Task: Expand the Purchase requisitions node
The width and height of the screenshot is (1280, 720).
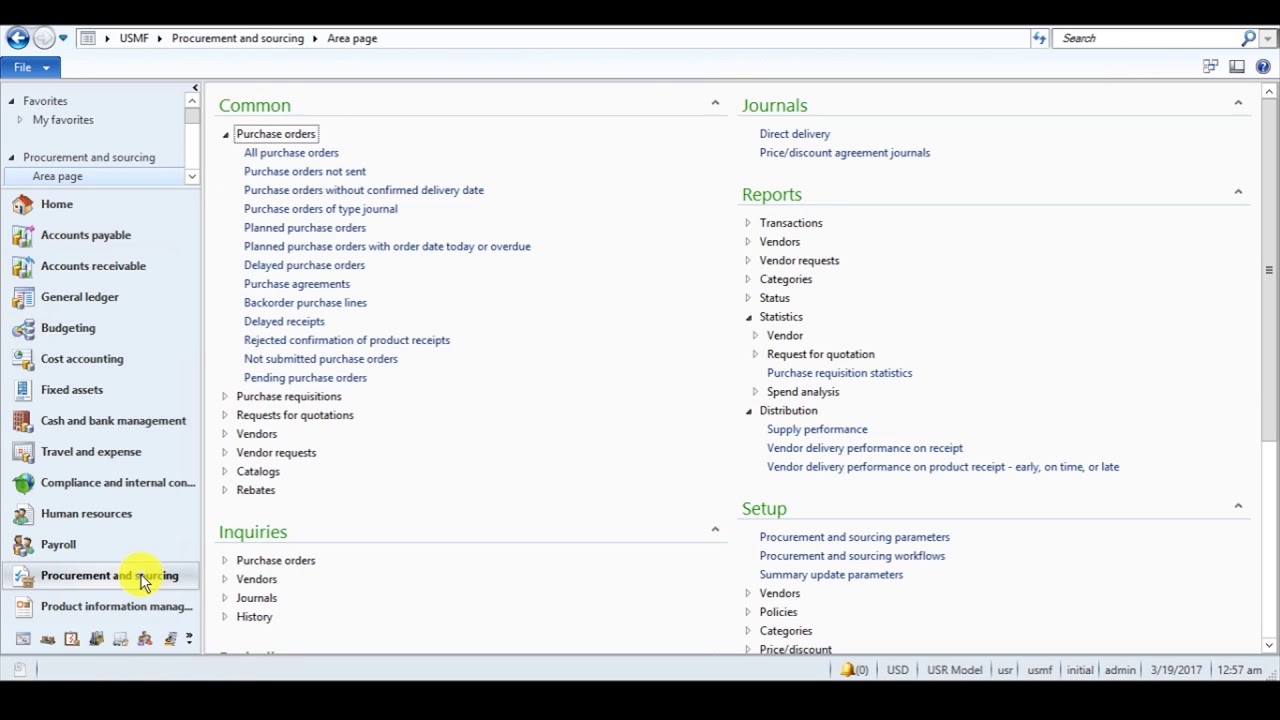Action: pos(225,397)
